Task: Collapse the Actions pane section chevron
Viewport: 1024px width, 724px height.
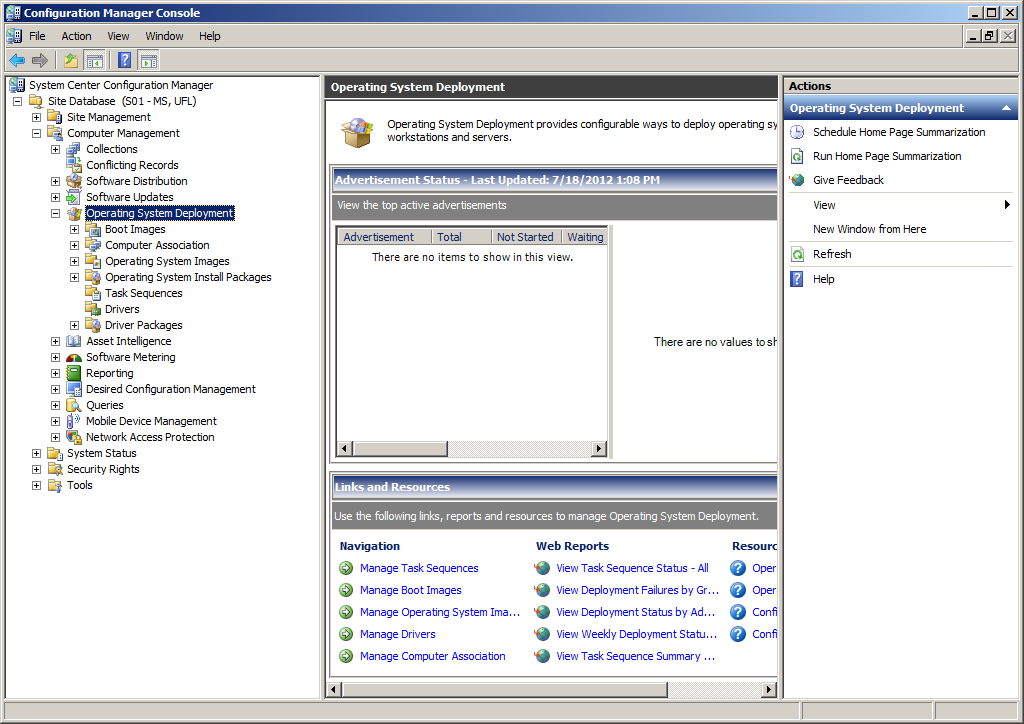Action: tap(1006, 108)
